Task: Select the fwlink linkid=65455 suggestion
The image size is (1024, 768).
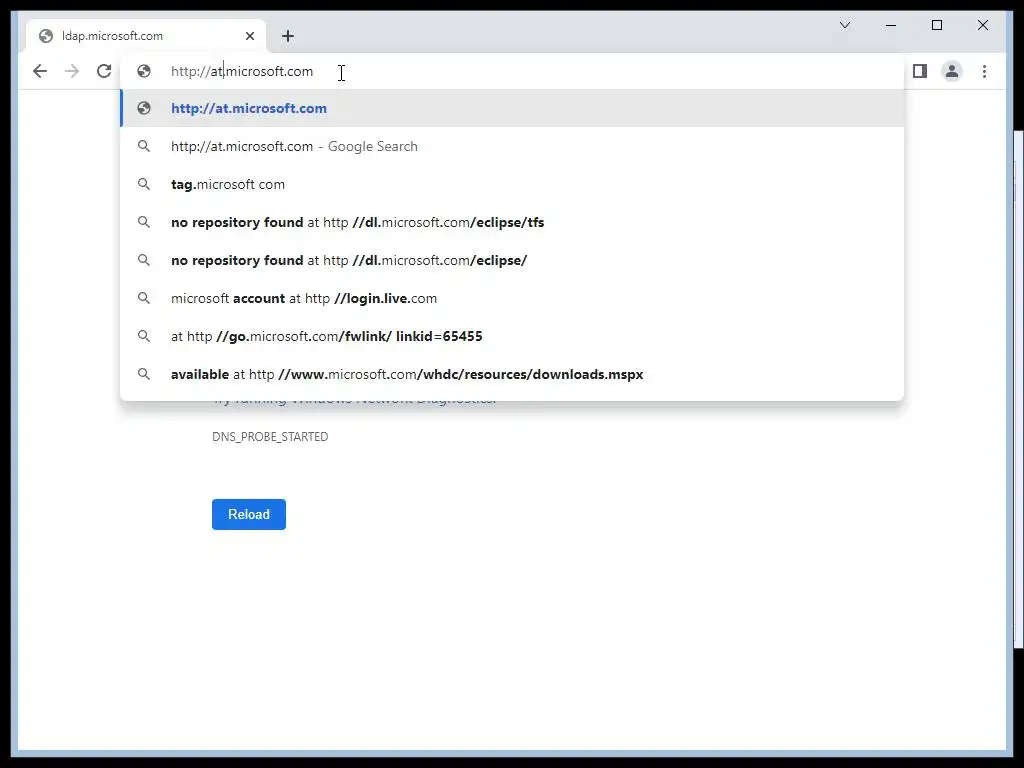Action: 512,336
